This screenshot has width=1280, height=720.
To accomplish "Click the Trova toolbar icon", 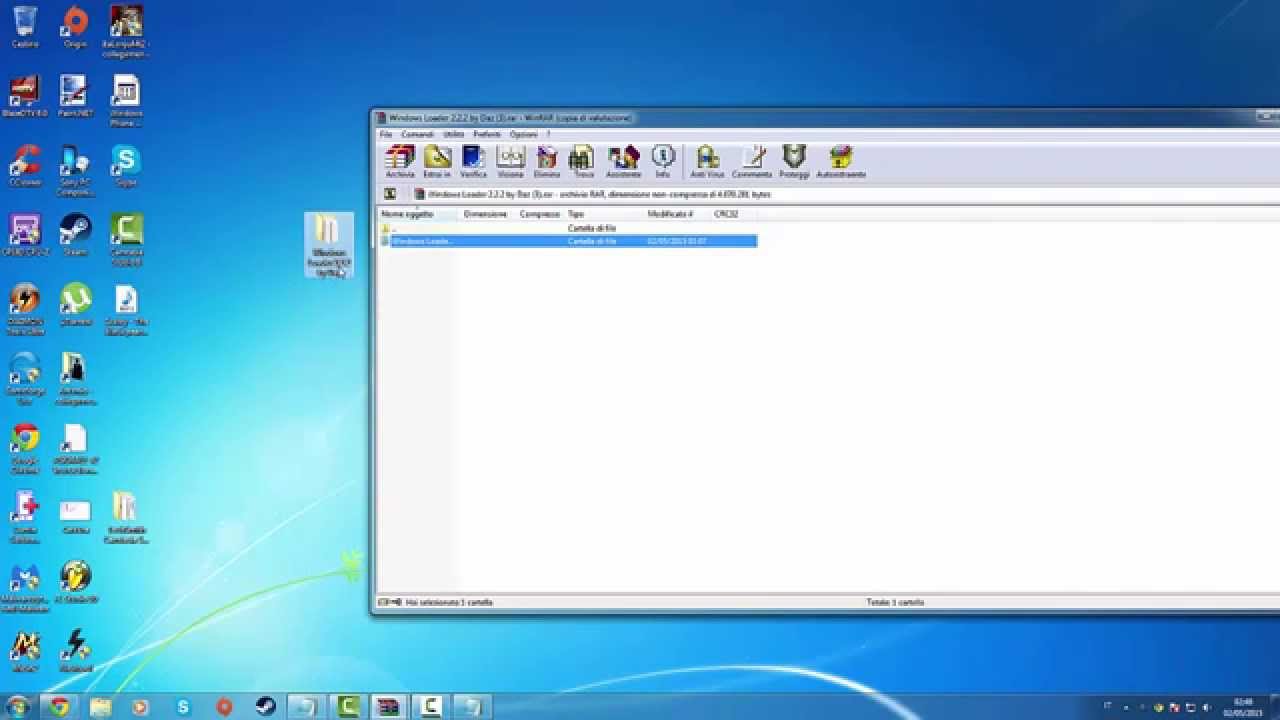I will pos(583,161).
